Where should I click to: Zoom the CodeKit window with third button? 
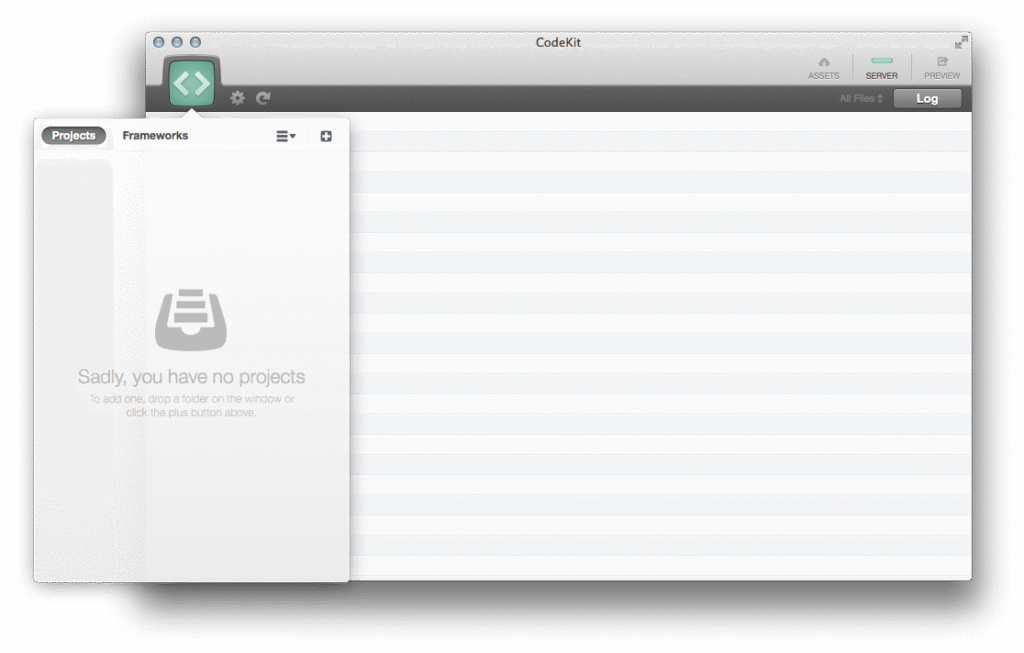(195, 42)
